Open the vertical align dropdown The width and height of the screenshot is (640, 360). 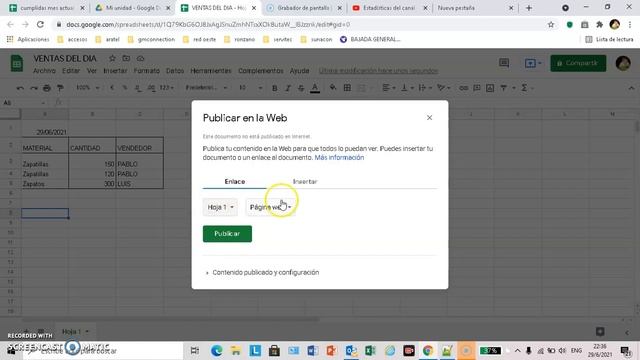click(x=407, y=88)
